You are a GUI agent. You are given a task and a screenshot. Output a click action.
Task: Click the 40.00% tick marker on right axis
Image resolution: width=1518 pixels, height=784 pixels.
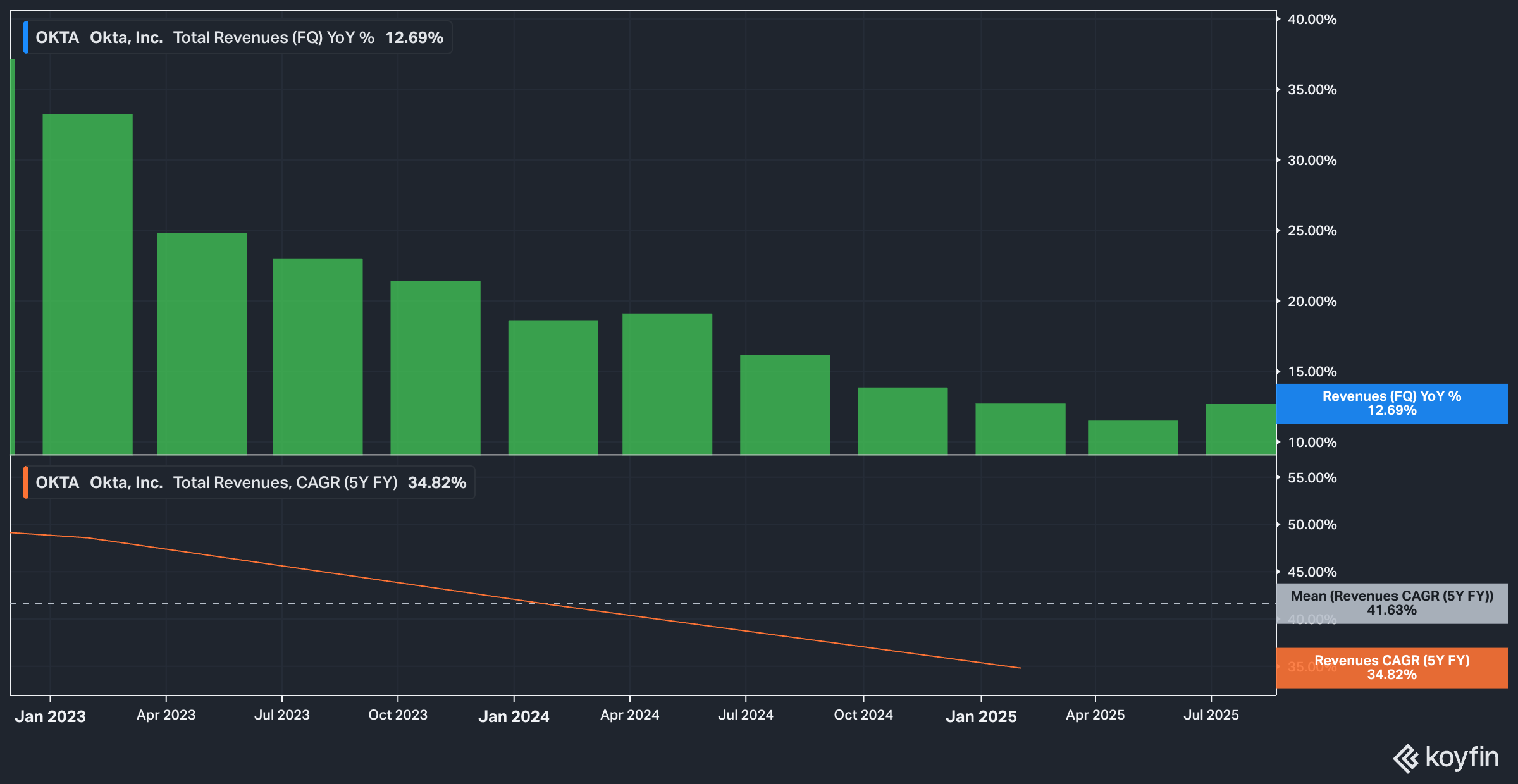1313,20
